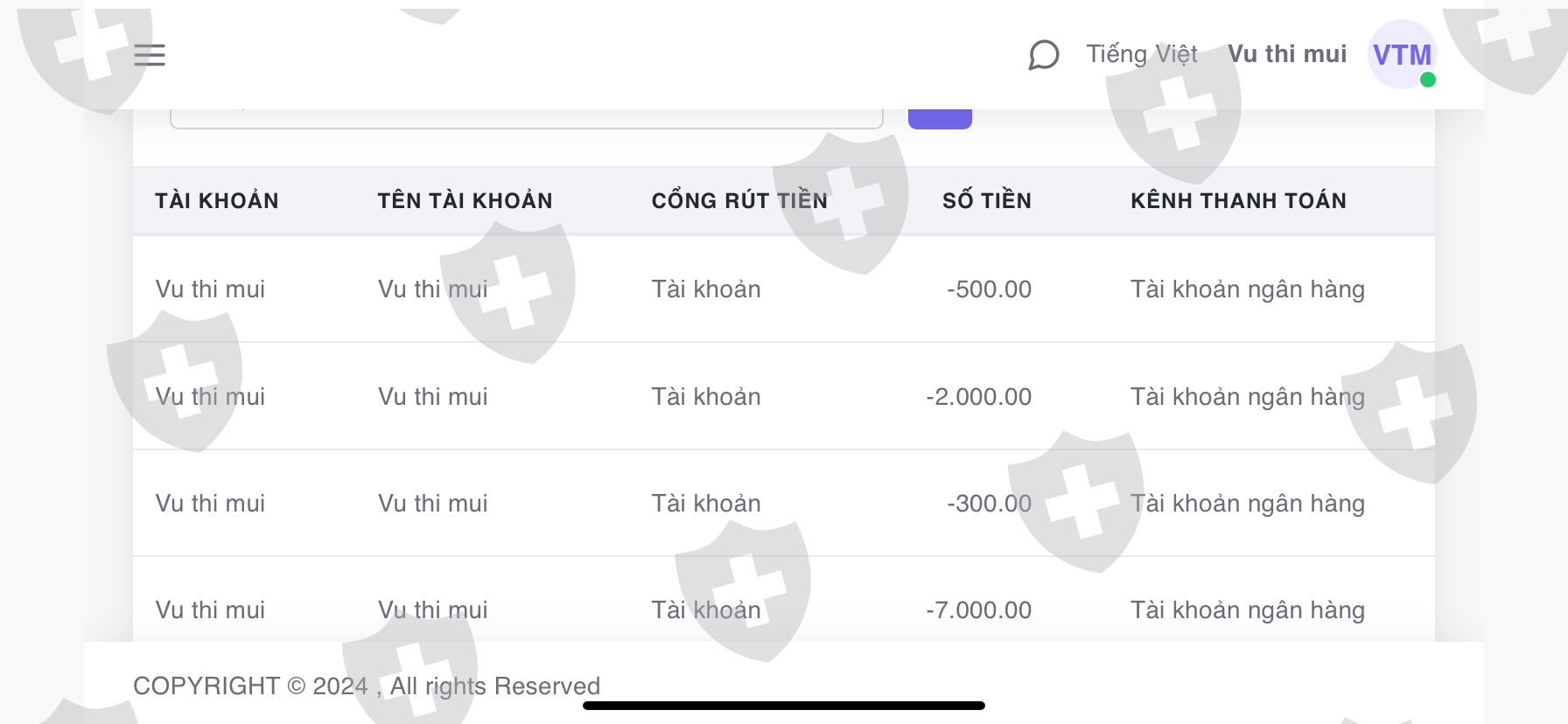This screenshot has width=1568, height=724.
Task: Select the -500.00 withdrawal amount
Action: pos(989,289)
